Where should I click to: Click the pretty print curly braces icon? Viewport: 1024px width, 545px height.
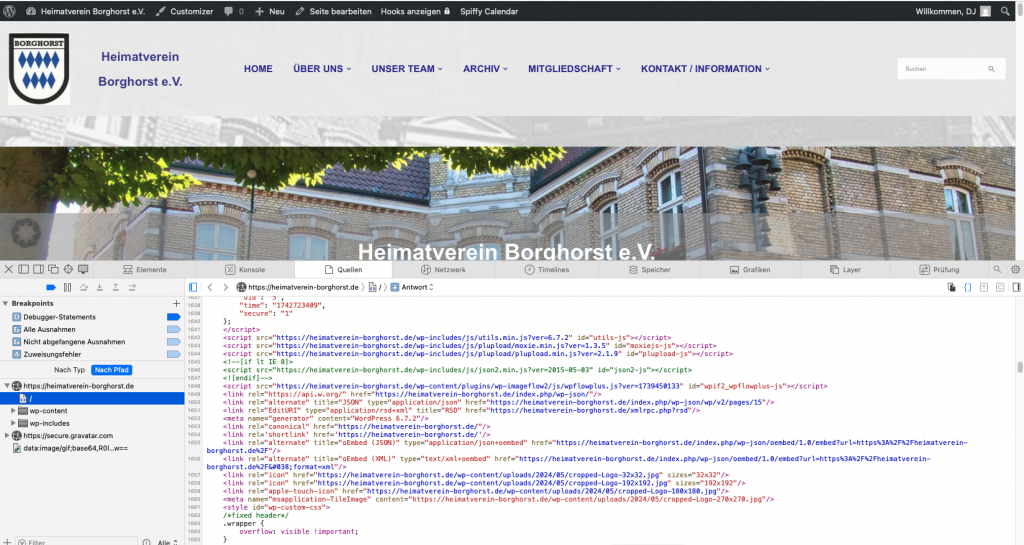[x=967, y=287]
